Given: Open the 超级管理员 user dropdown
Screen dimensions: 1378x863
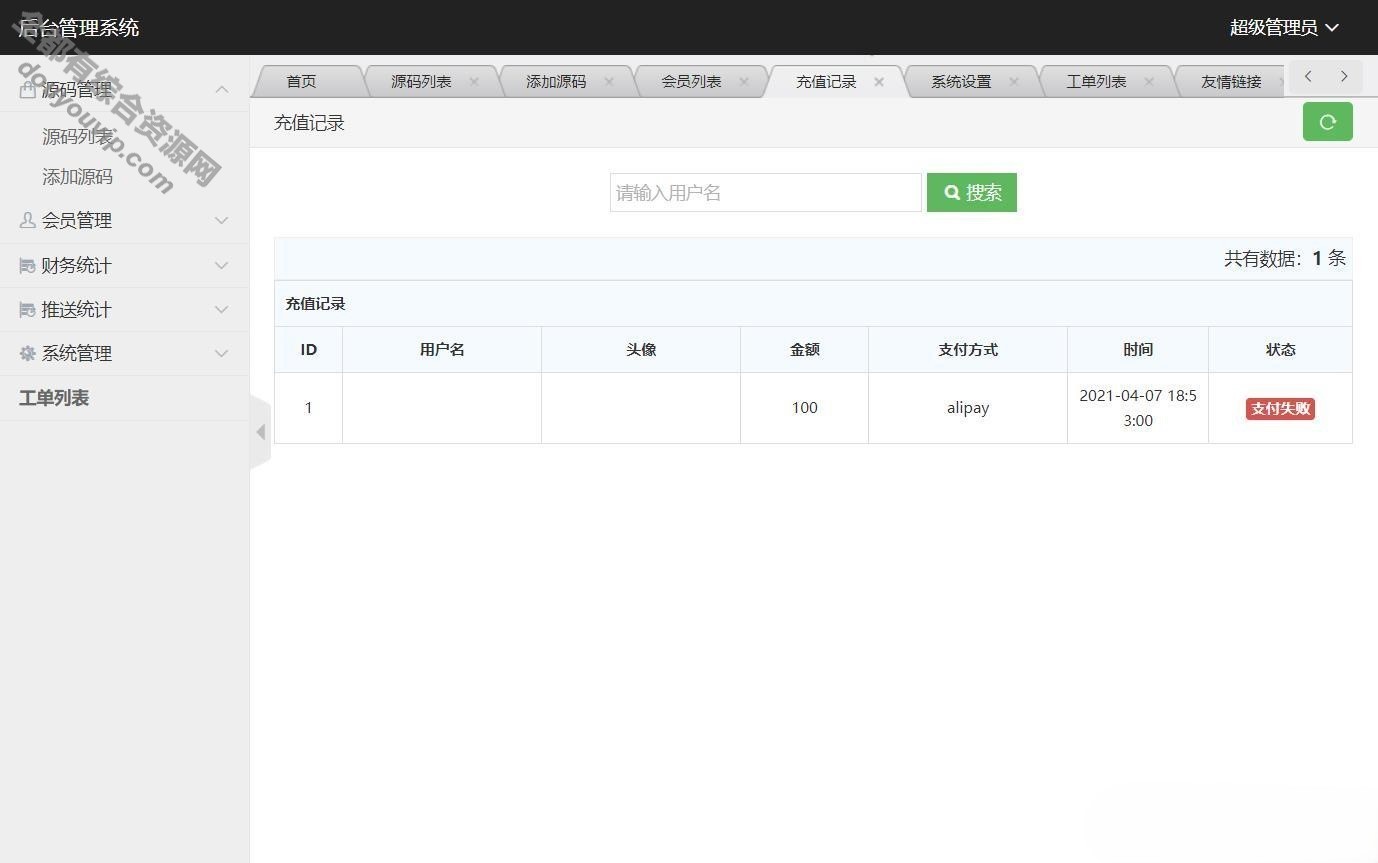Looking at the screenshot, I should [x=1284, y=28].
